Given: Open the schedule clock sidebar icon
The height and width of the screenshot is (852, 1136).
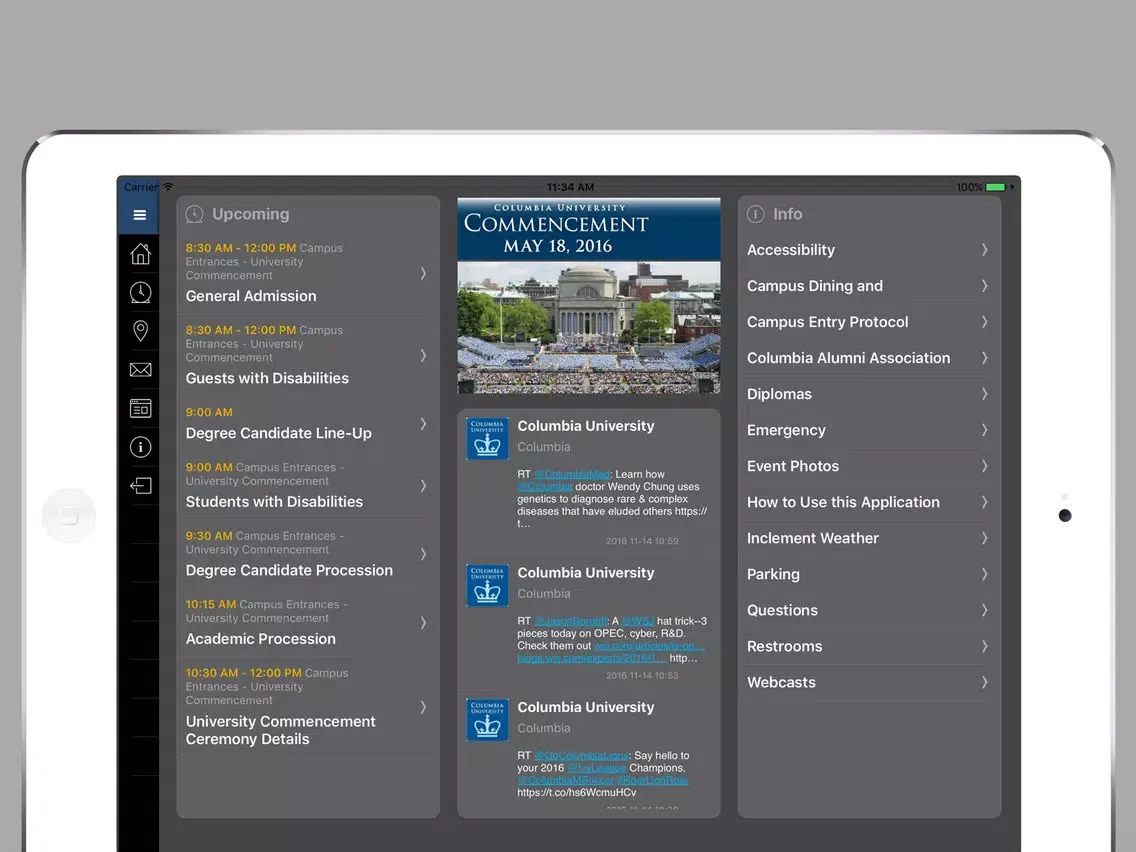Looking at the screenshot, I should click(141, 292).
